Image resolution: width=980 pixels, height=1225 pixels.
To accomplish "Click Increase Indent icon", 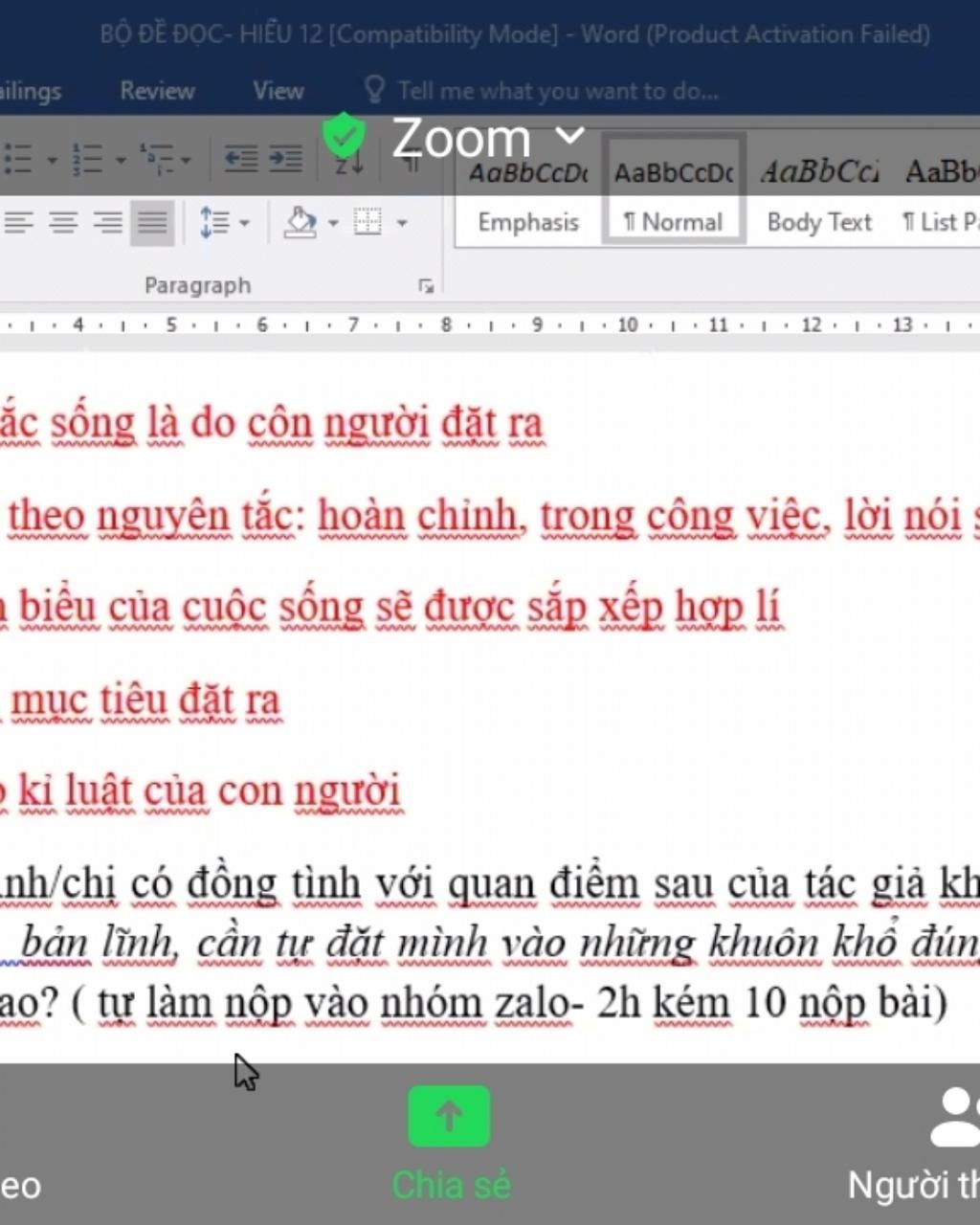I will [285, 159].
